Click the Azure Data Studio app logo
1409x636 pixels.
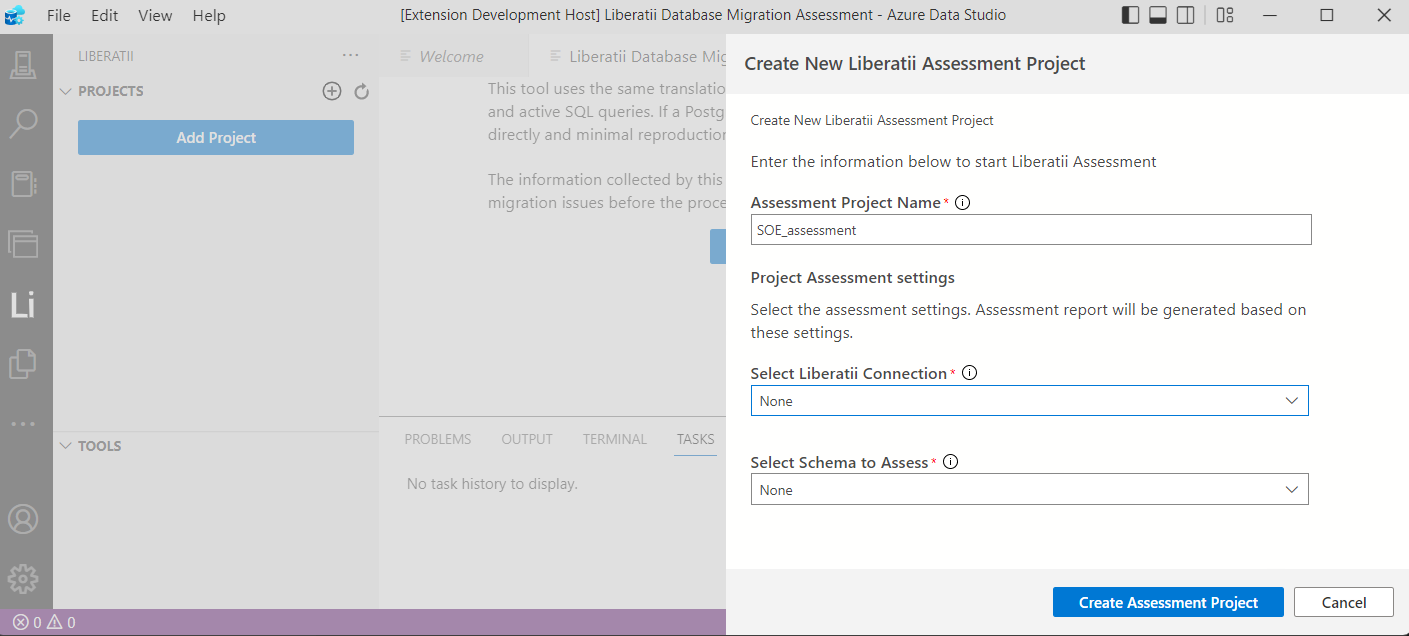pos(15,15)
